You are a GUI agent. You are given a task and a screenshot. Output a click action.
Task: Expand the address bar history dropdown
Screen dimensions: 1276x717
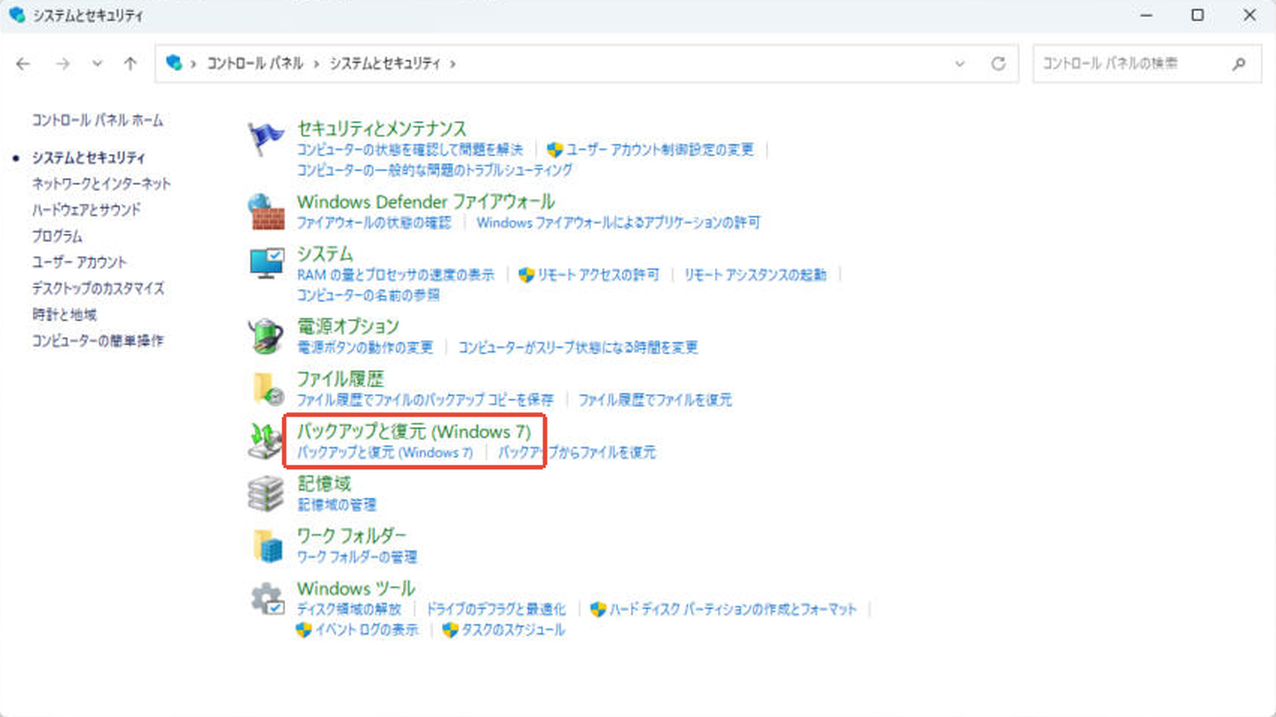(960, 63)
